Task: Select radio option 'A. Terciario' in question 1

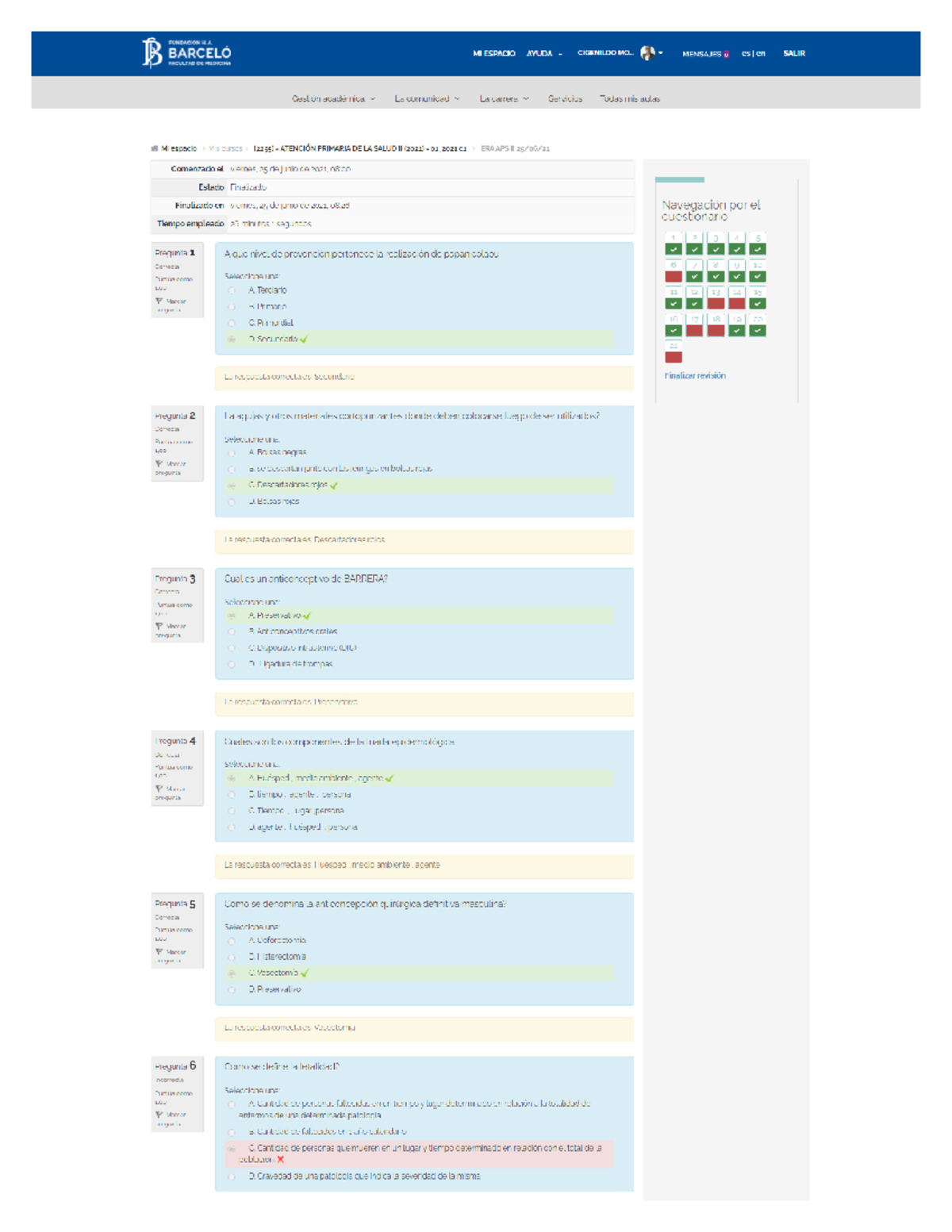Action: [232, 291]
